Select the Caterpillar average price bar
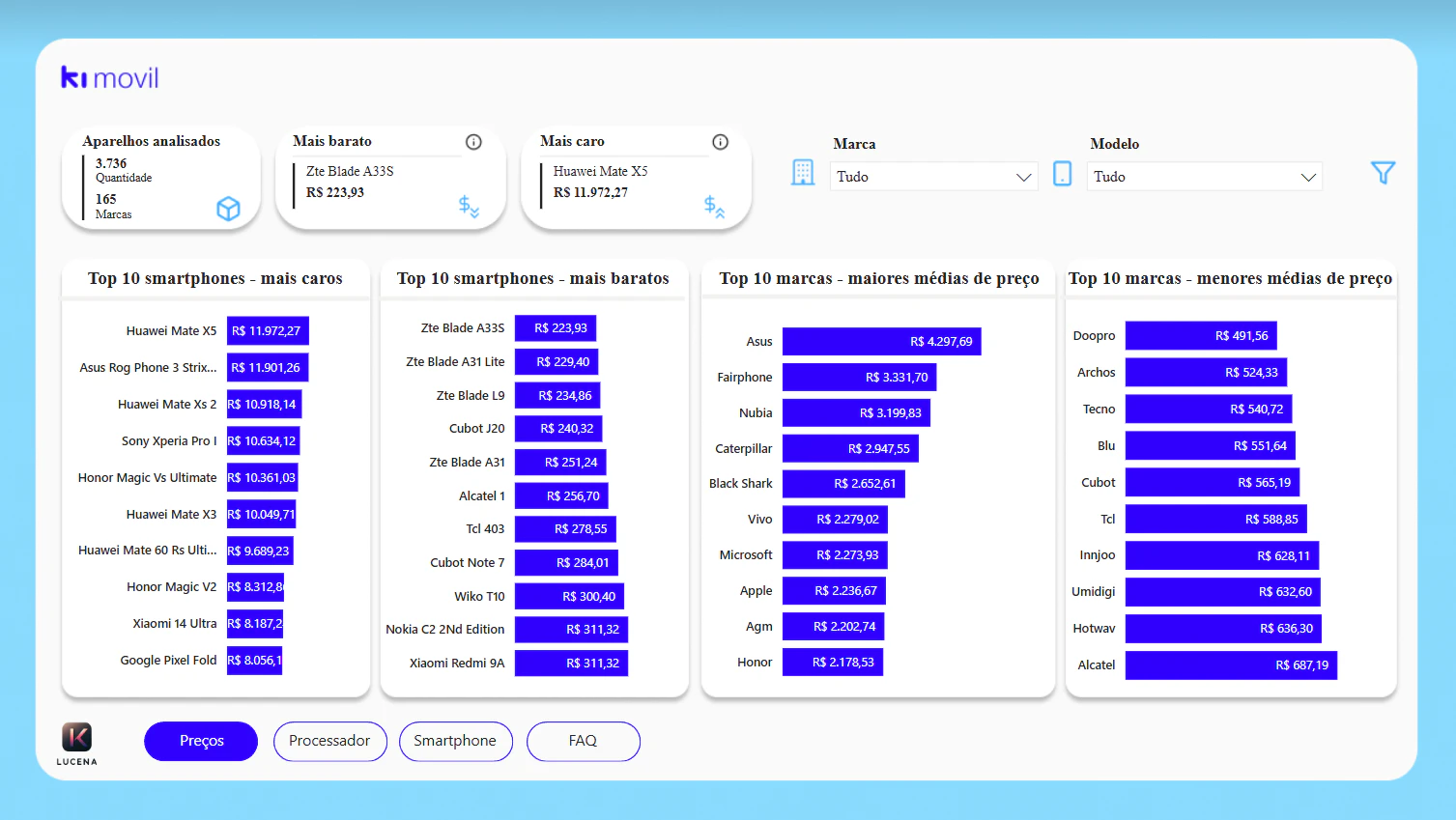This screenshot has height=820, width=1456. click(850, 448)
